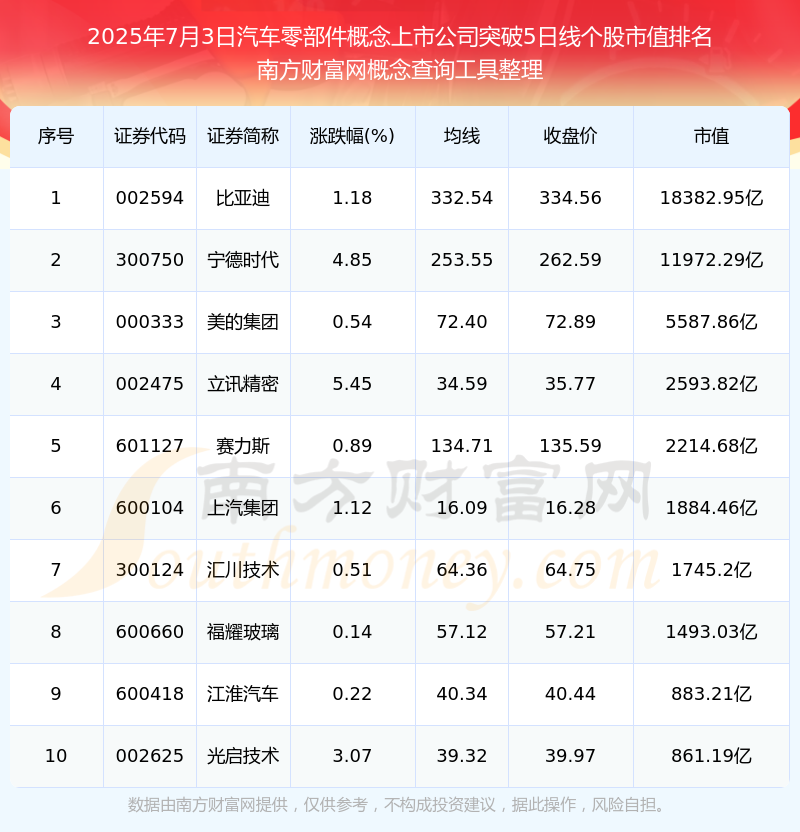Click market value 18382.95亿
Screen dimensions: 800x832
tap(711, 198)
